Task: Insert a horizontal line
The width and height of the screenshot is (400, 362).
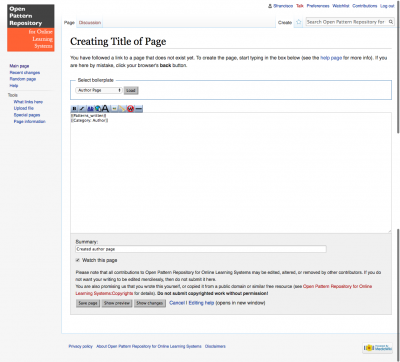Action: (139, 109)
